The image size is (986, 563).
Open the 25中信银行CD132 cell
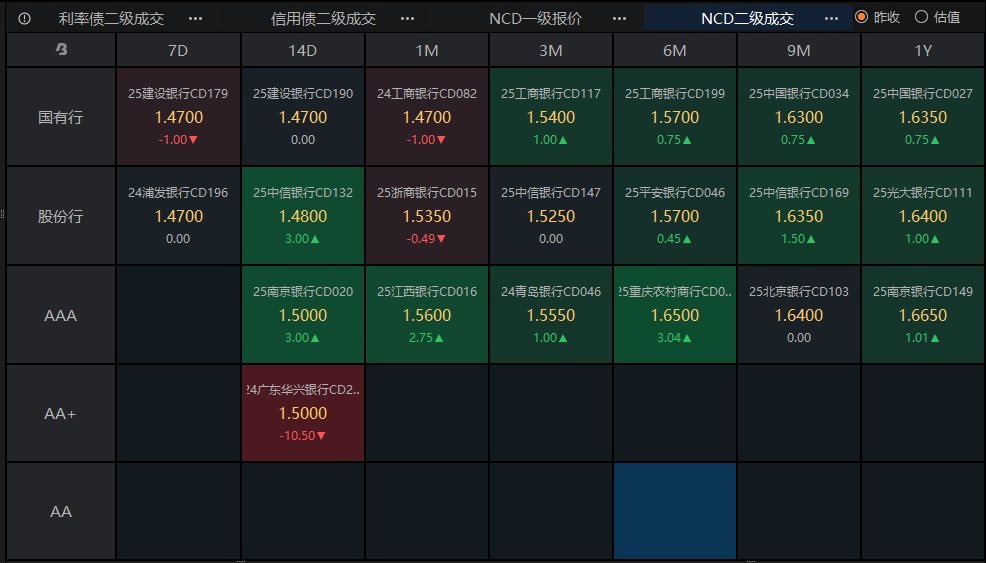[x=302, y=215]
